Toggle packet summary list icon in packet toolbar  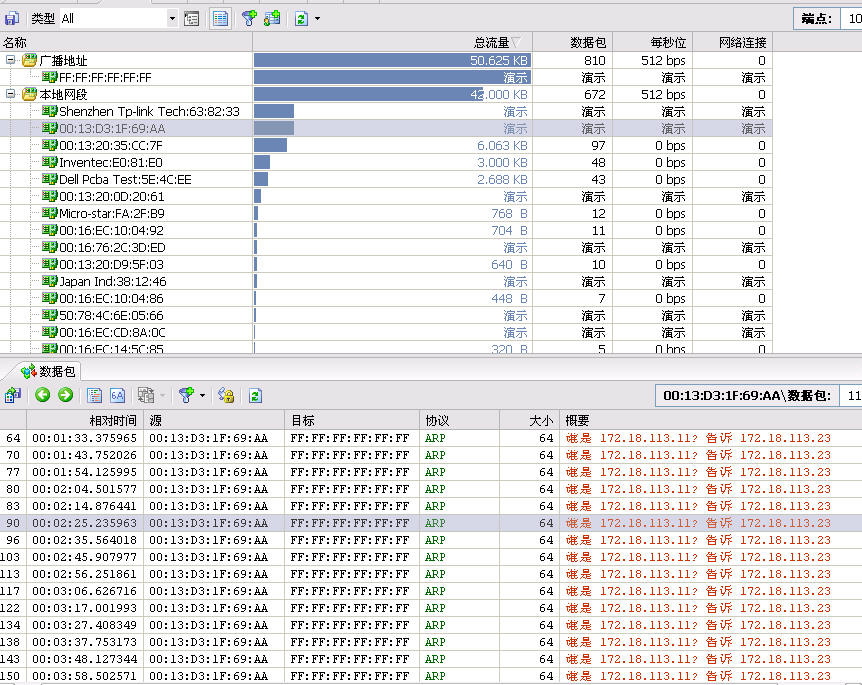click(x=95, y=395)
